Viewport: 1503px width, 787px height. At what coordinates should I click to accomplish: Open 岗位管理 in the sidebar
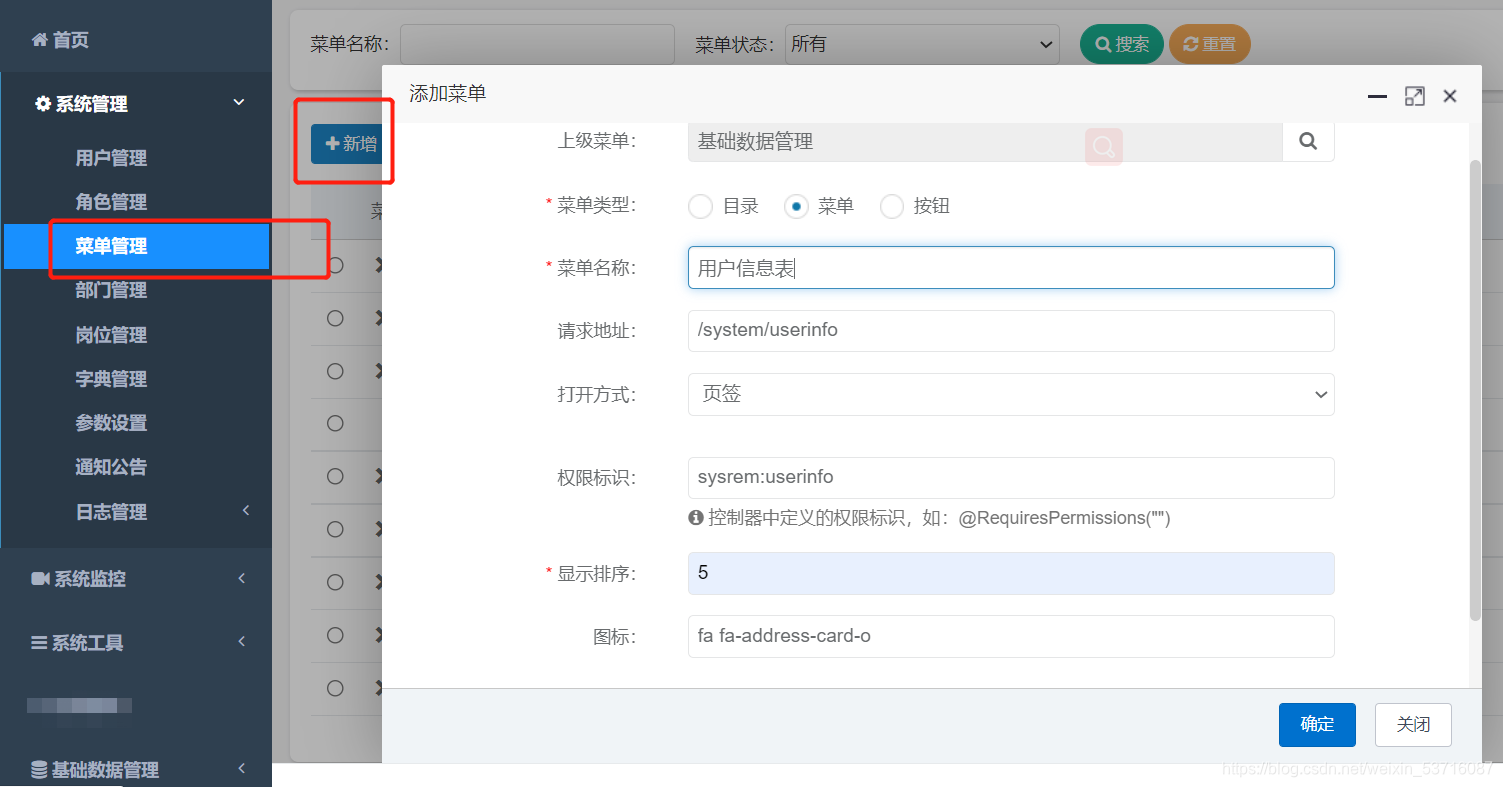pos(111,335)
